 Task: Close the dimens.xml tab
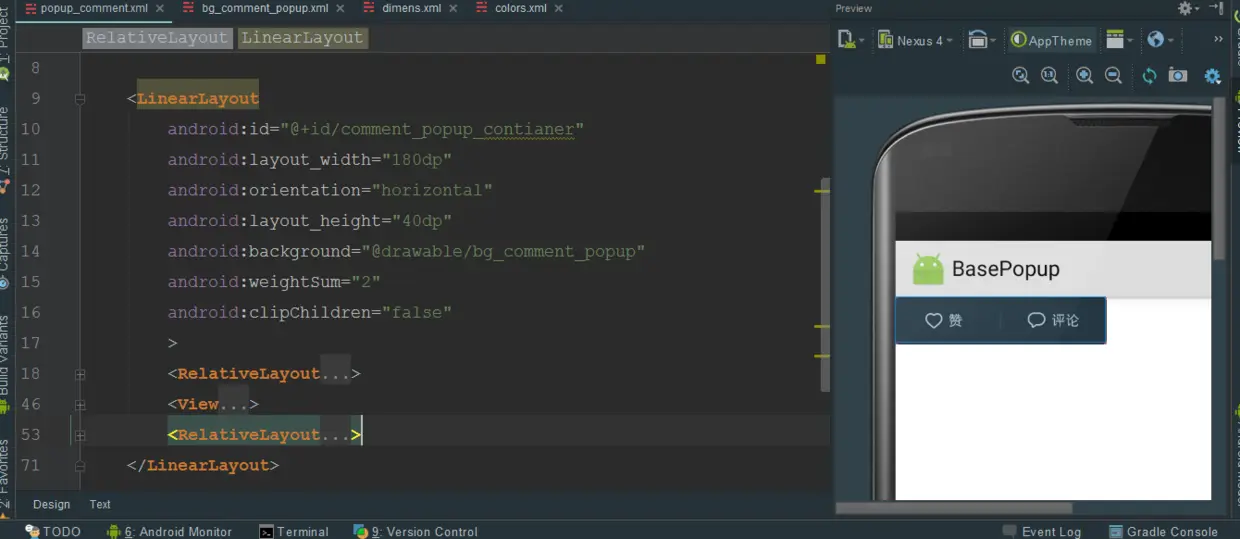(x=453, y=8)
